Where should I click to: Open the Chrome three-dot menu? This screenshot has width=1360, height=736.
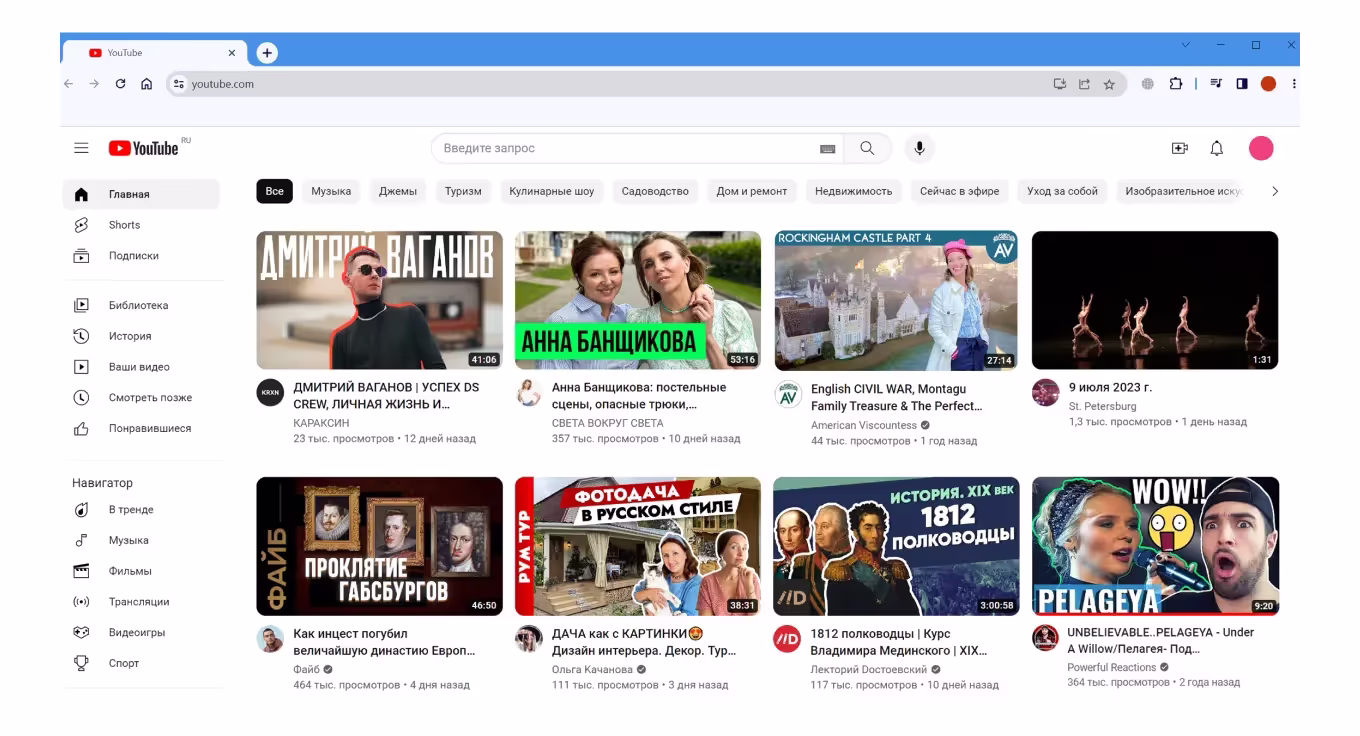(x=1294, y=84)
